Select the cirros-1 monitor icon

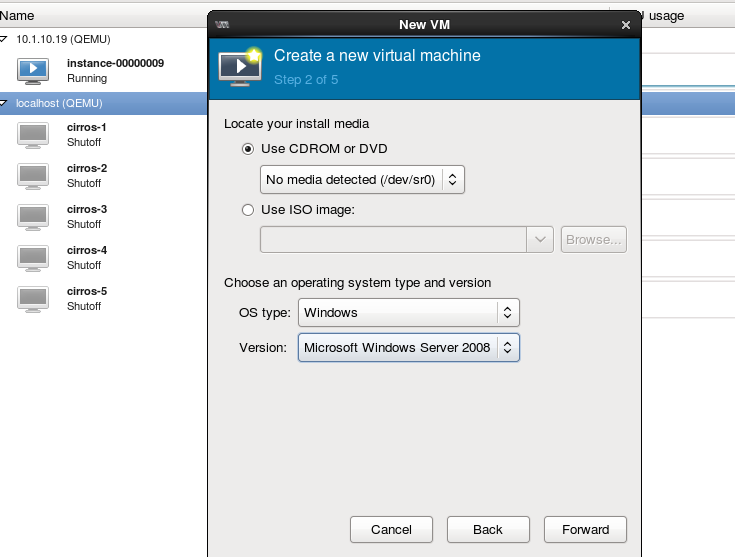(33, 135)
